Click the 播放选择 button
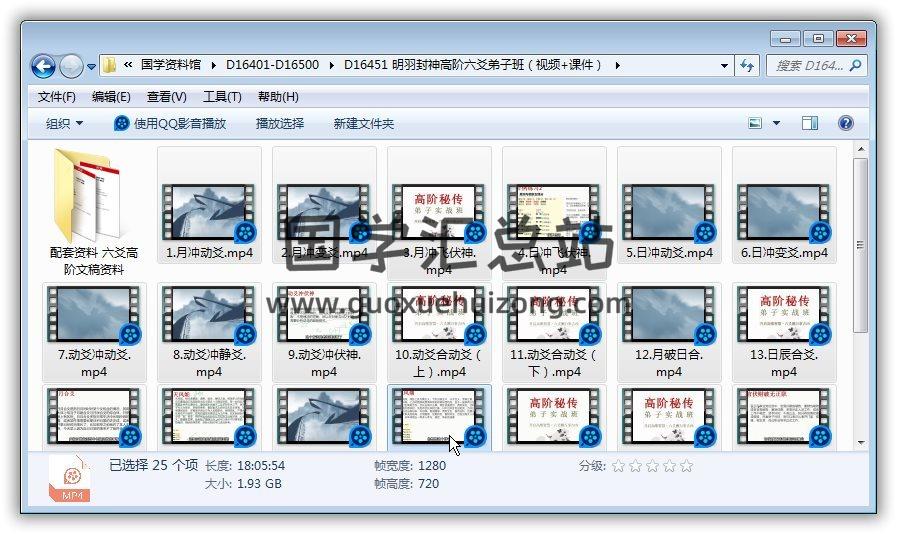Viewport: 897px width, 534px height. (280, 123)
